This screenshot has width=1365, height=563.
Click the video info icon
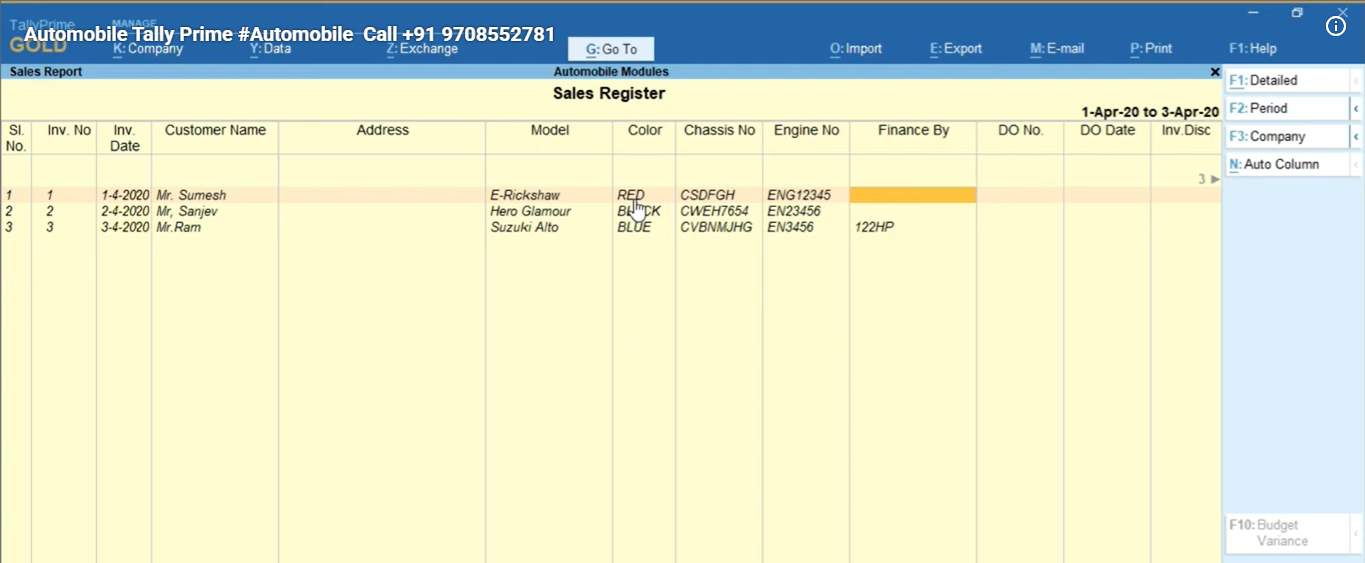[x=1336, y=27]
